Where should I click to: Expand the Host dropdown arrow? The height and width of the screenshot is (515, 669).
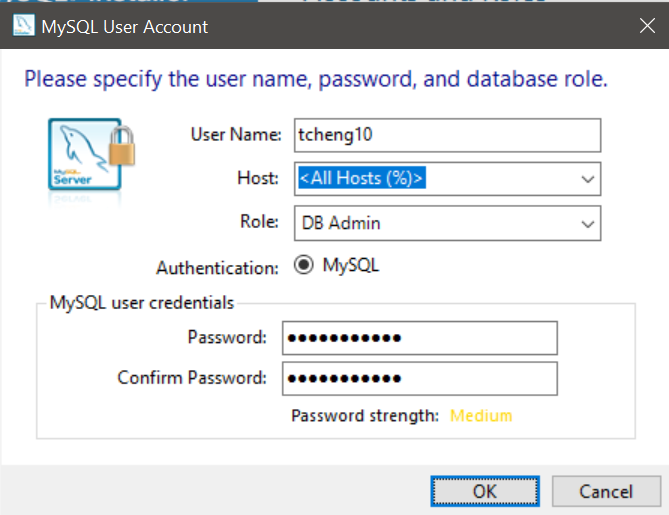(587, 179)
